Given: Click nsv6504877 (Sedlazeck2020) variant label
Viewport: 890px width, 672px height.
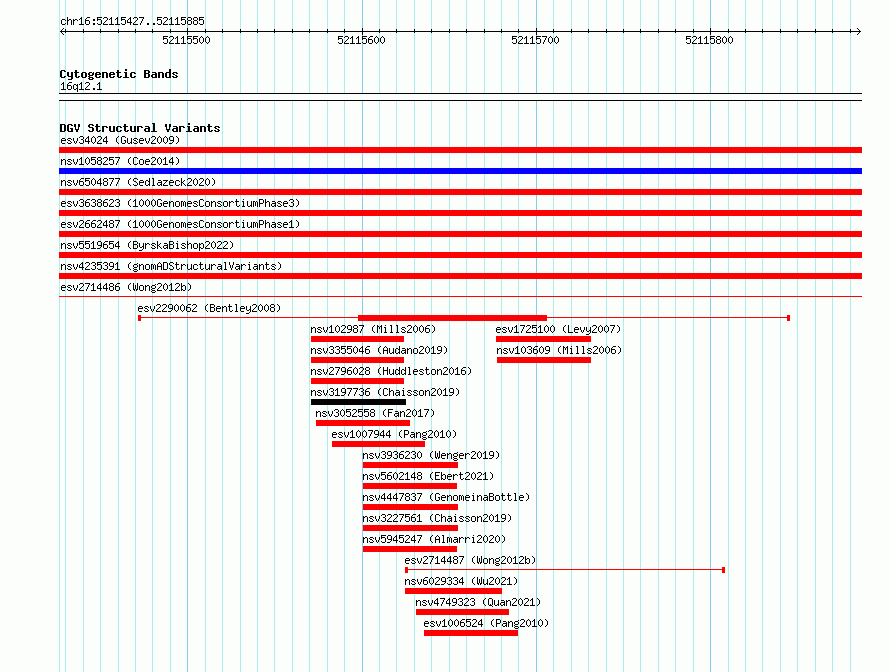Looking at the screenshot, I should [x=138, y=182].
